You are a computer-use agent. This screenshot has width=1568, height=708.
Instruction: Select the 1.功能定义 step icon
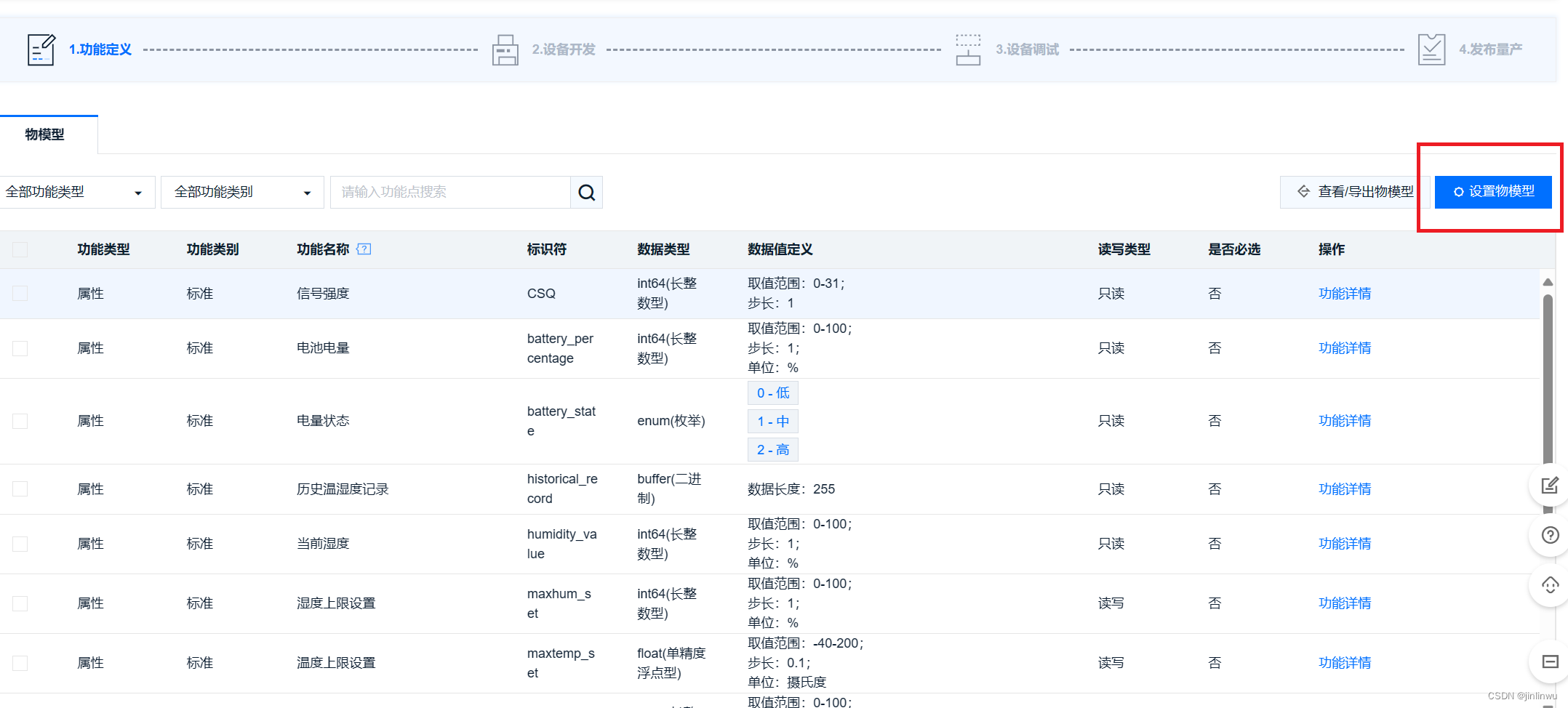41,49
